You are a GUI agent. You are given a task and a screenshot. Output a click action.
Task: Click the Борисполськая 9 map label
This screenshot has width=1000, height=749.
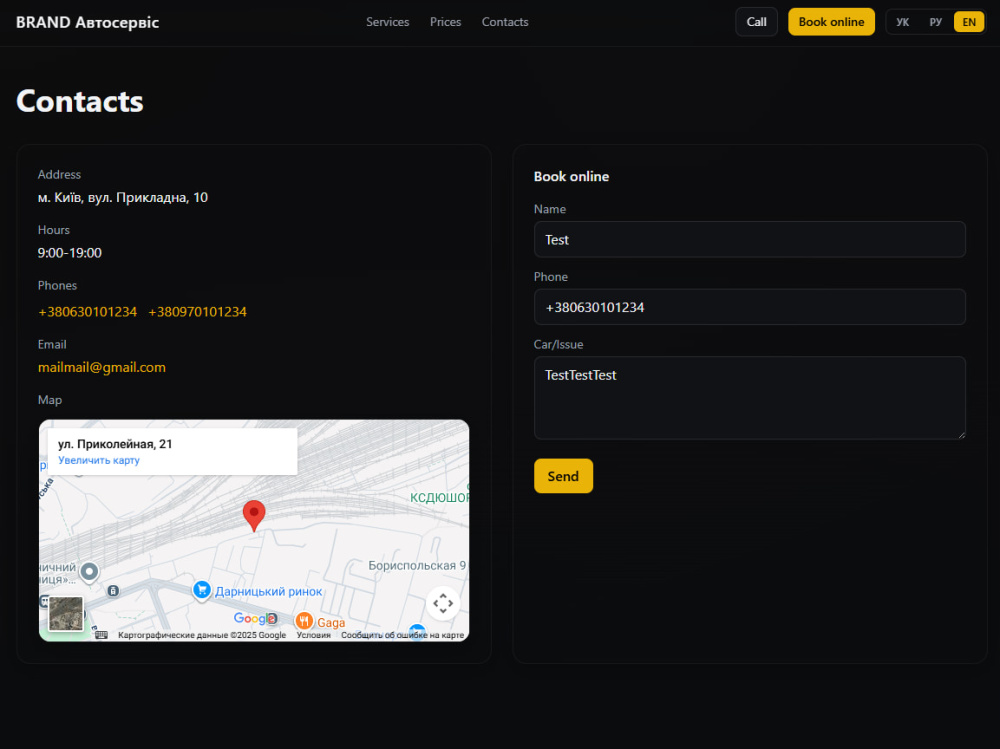pyautogui.click(x=417, y=565)
